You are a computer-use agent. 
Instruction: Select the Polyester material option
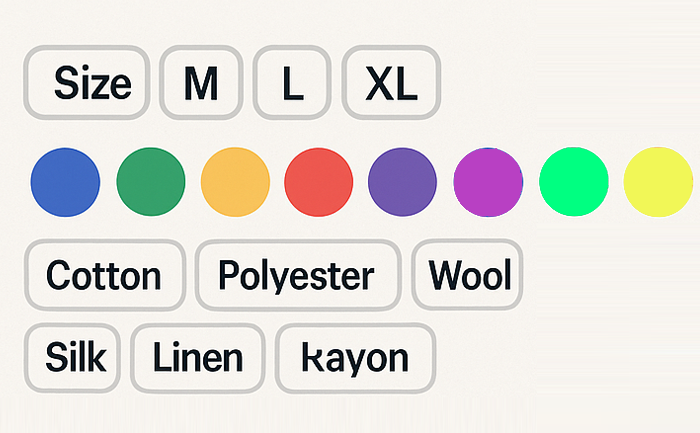click(297, 275)
